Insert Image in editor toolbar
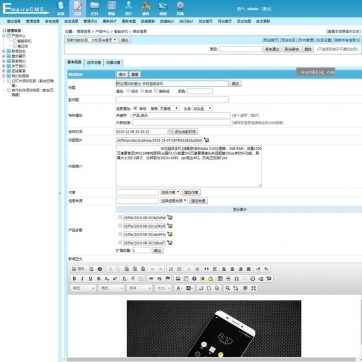362x362 pixels. tap(178, 279)
